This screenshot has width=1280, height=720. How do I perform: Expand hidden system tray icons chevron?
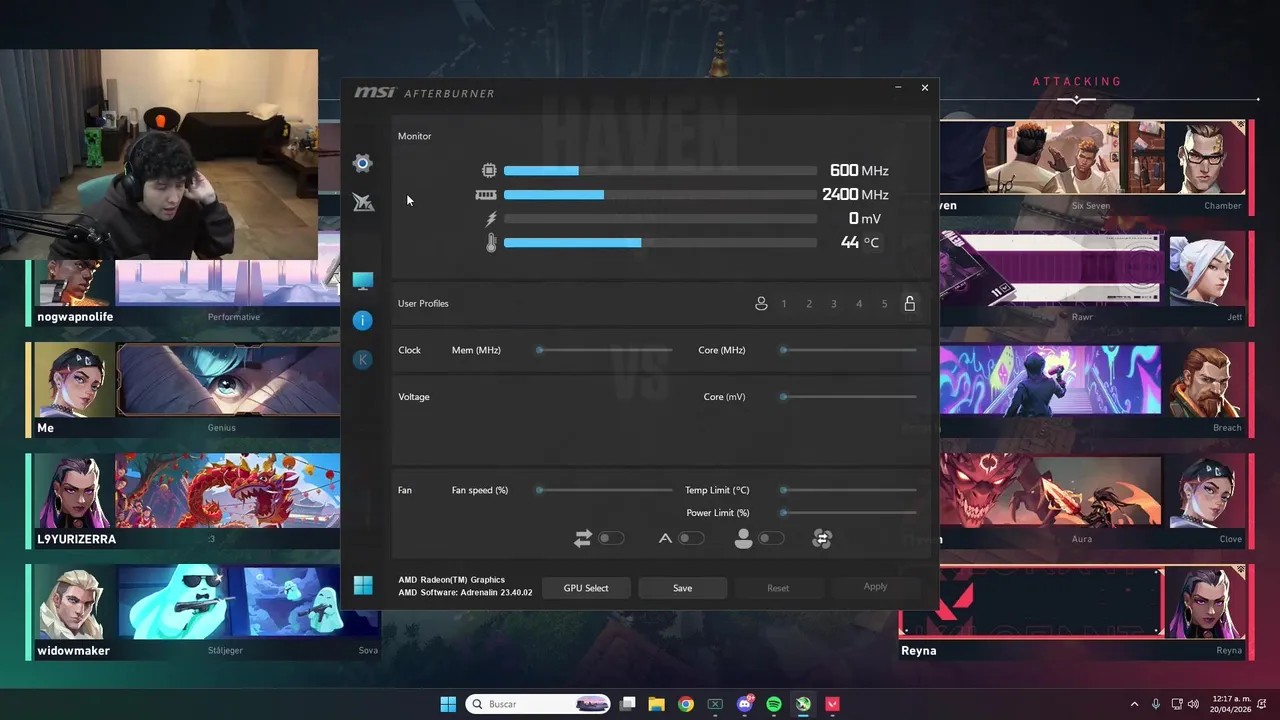click(1134, 704)
